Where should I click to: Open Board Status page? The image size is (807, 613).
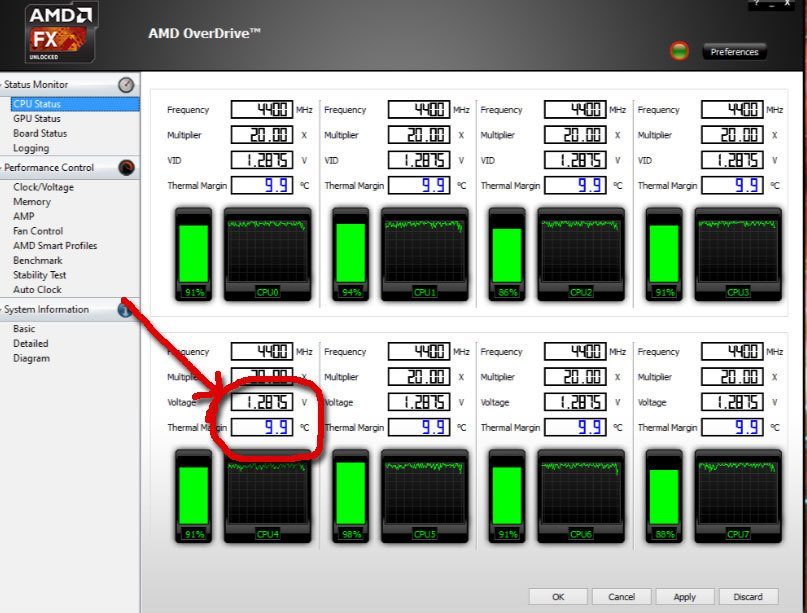pyautogui.click(x=40, y=133)
